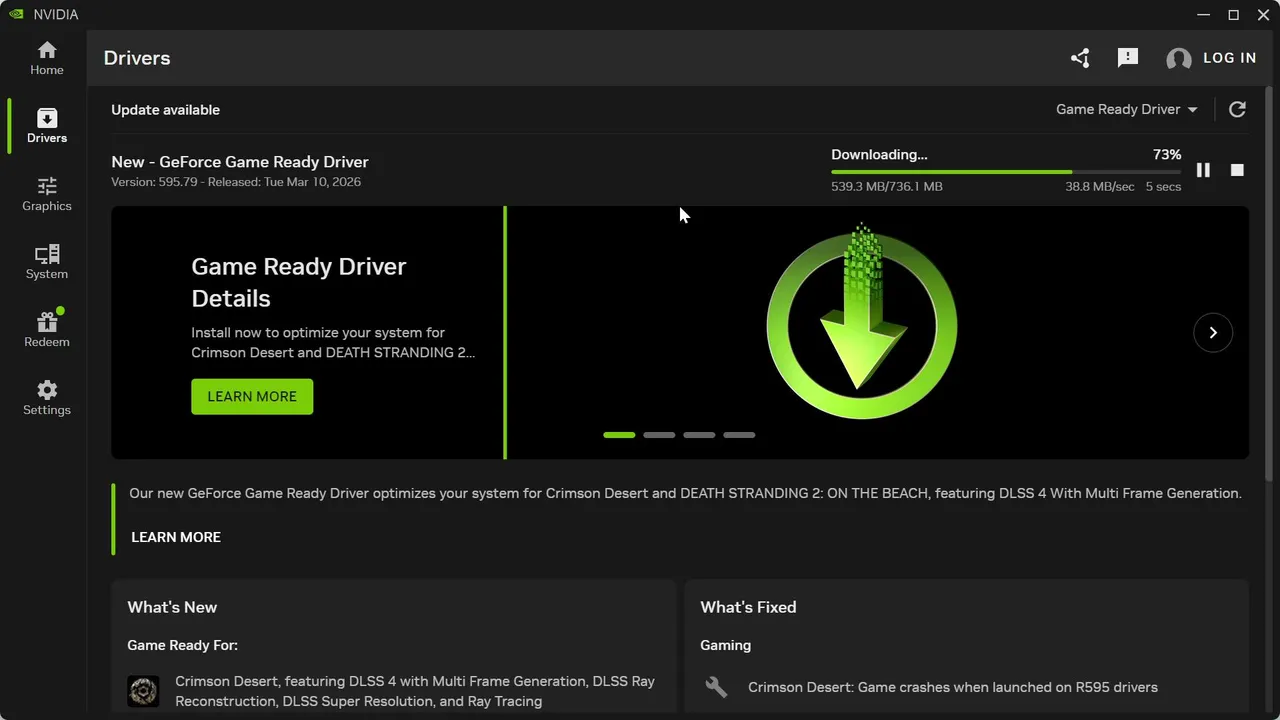The image size is (1280, 720).
Task: Click the Crimson Desert game icon
Action: pos(143,691)
